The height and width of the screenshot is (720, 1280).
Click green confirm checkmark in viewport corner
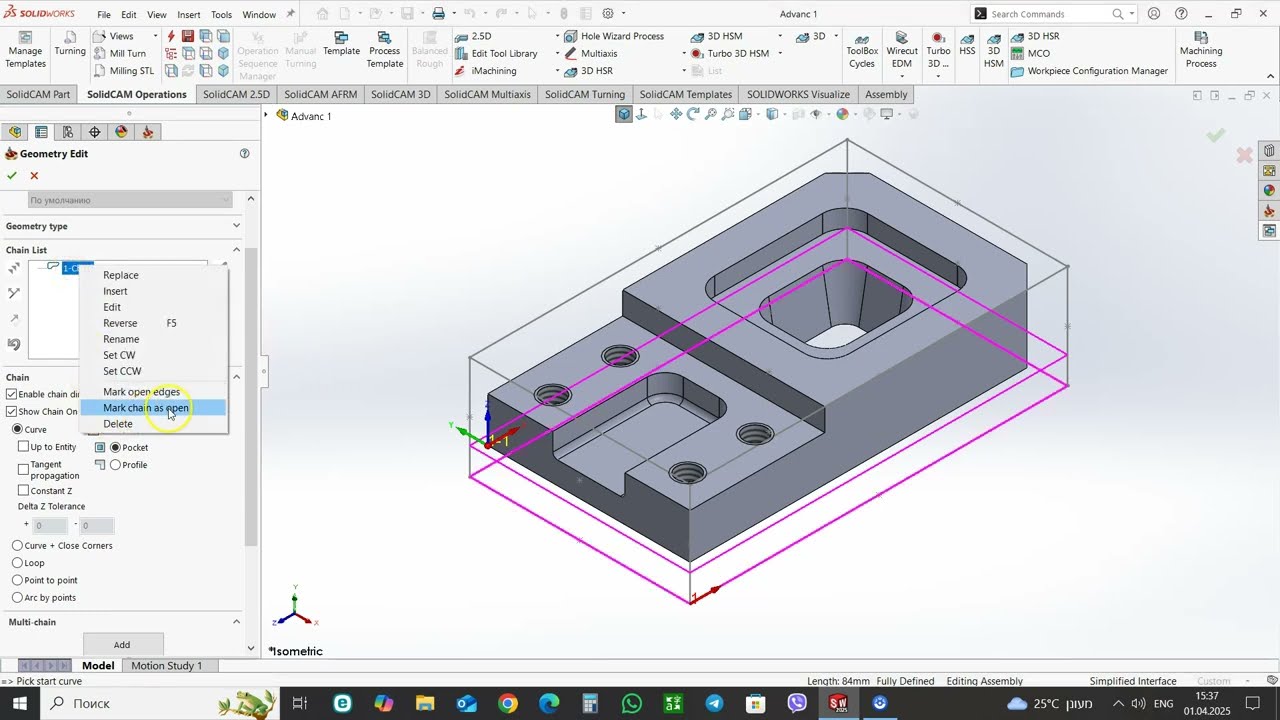point(1216,135)
